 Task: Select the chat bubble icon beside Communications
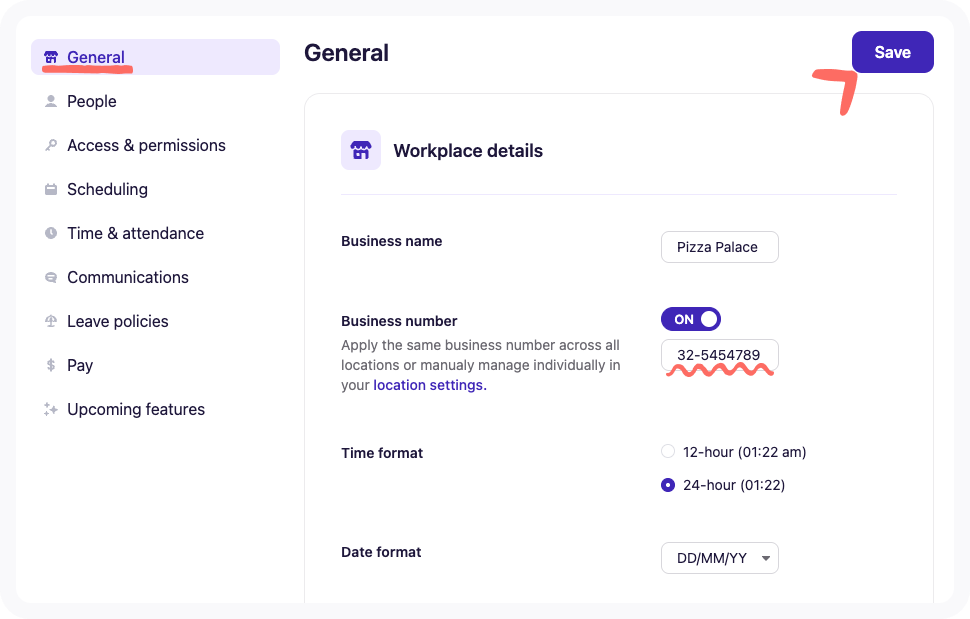pyautogui.click(x=49, y=277)
